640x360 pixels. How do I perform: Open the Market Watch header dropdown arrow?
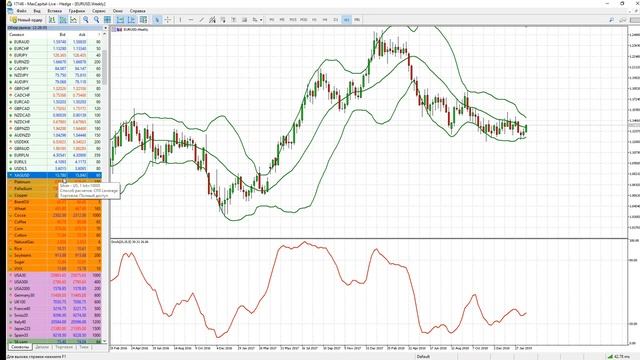click(x=105, y=28)
